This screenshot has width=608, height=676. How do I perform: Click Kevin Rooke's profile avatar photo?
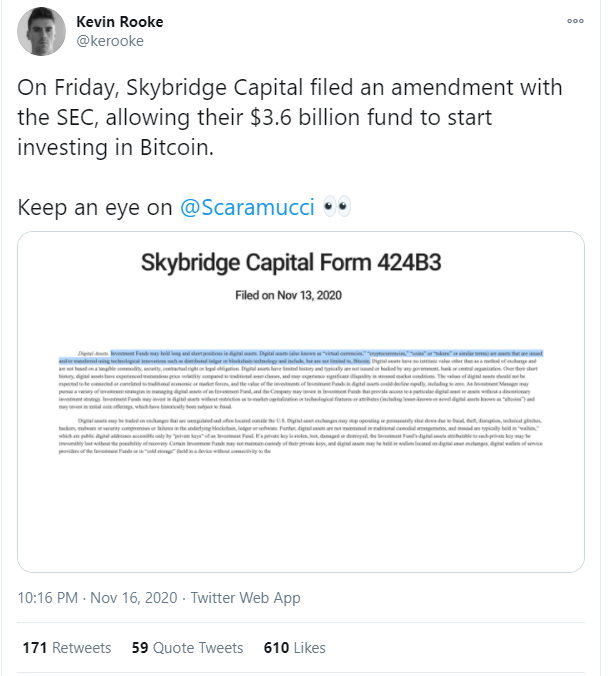[x=42, y=33]
